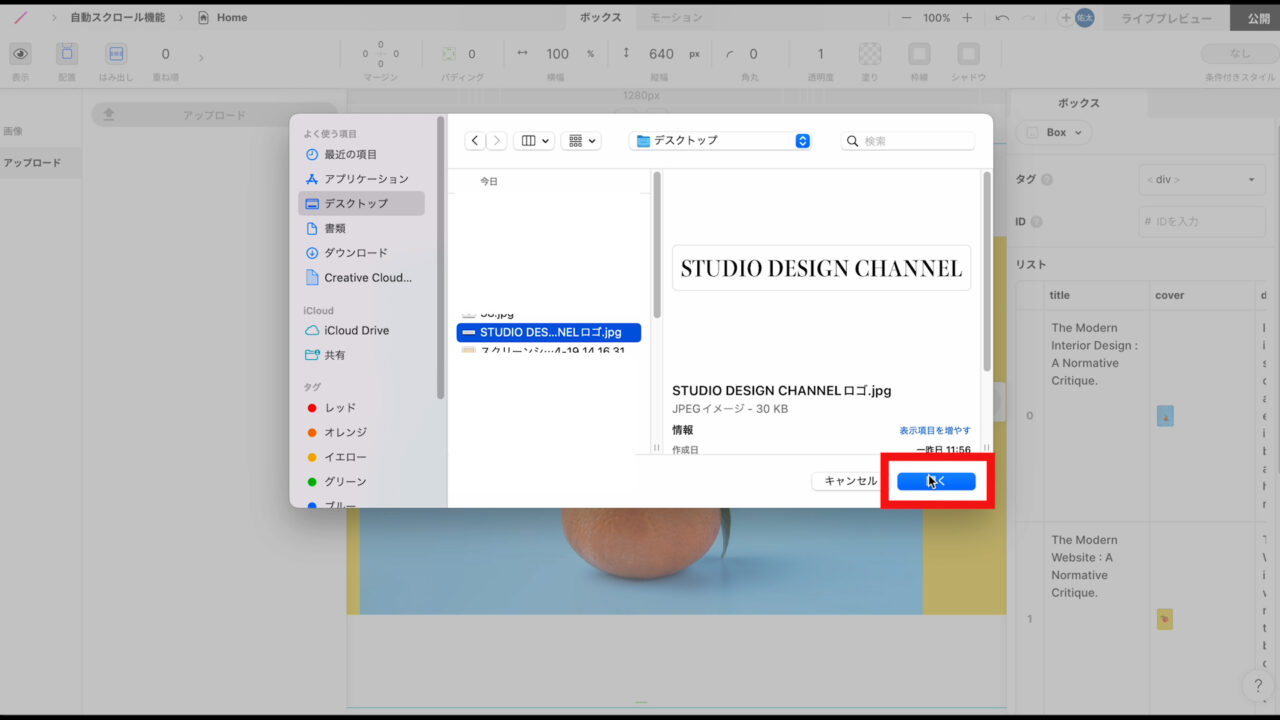Click the undo arrow icon
The image size is (1280, 720).
pyautogui.click(x=1002, y=18)
